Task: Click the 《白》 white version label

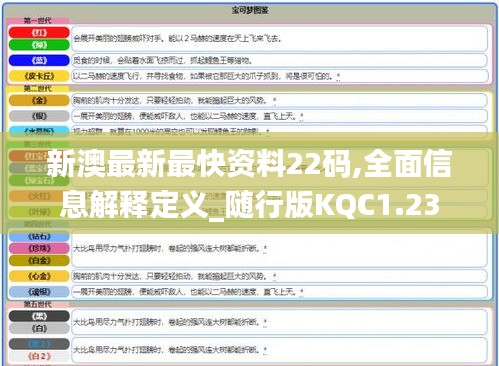Action: coord(39,328)
